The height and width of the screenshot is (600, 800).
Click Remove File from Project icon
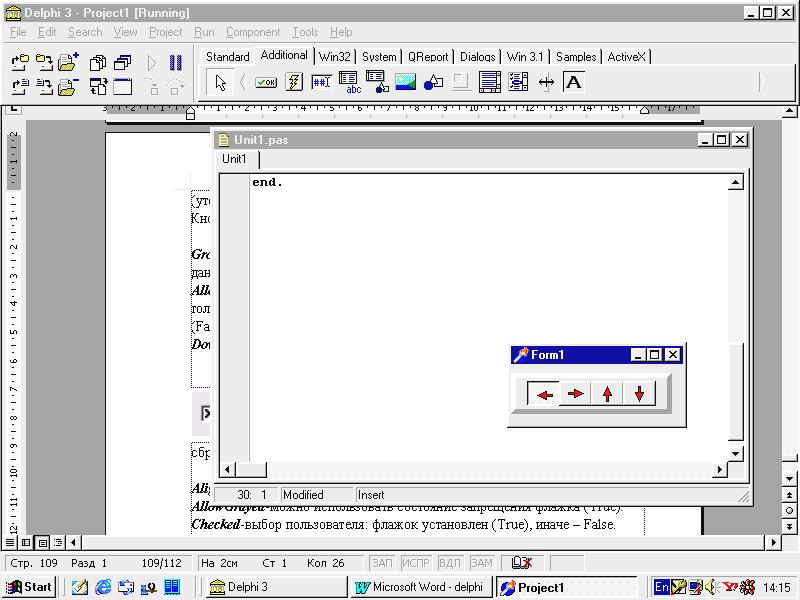click(68, 87)
